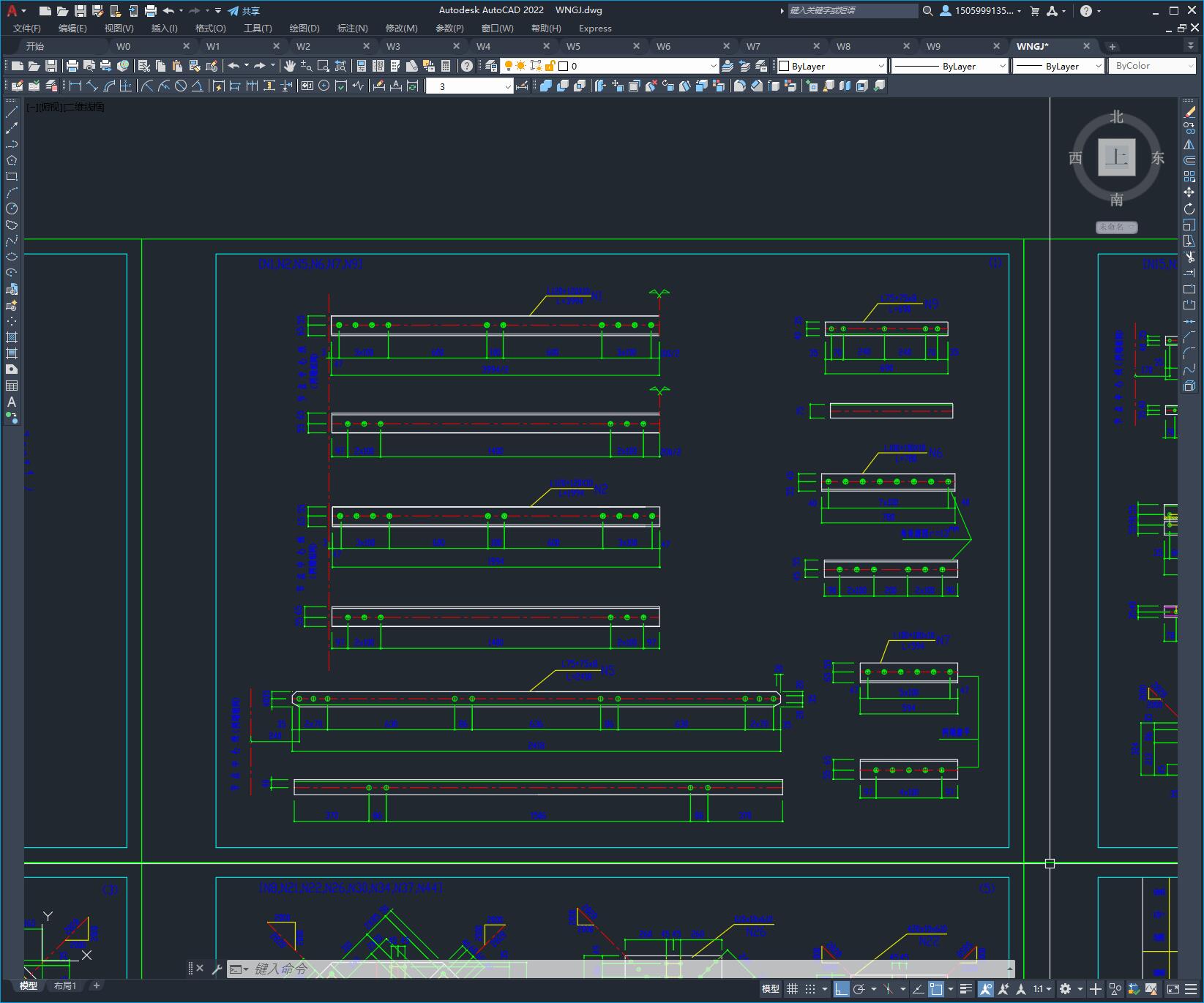Viewport: 1204px width, 1003px height.
Task: Open the Express menu
Action: (595, 29)
